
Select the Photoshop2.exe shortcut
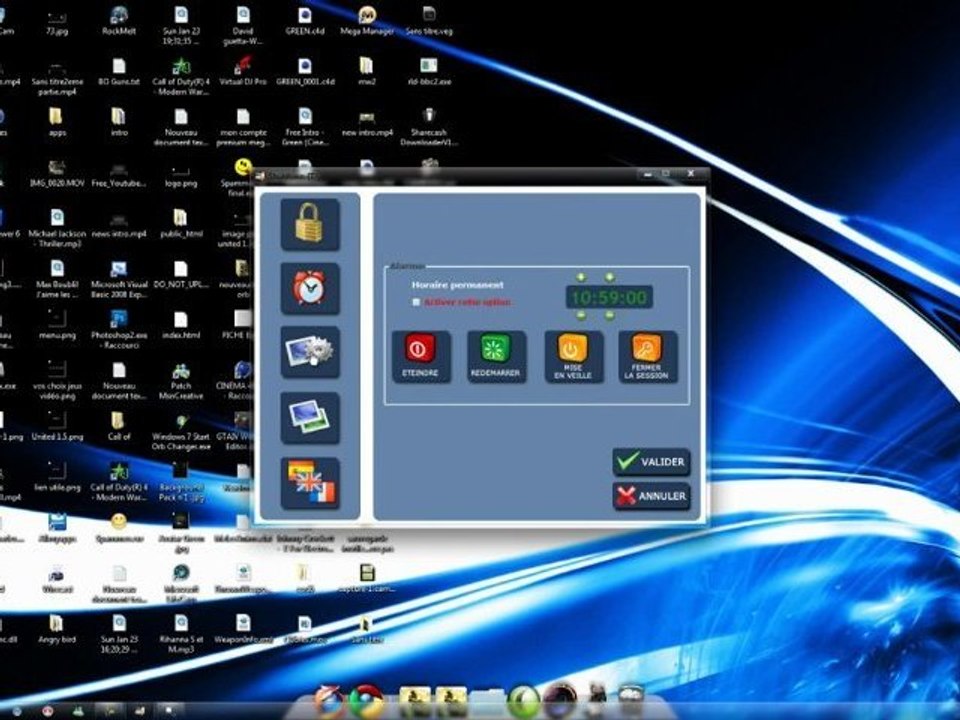coord(119,329)
